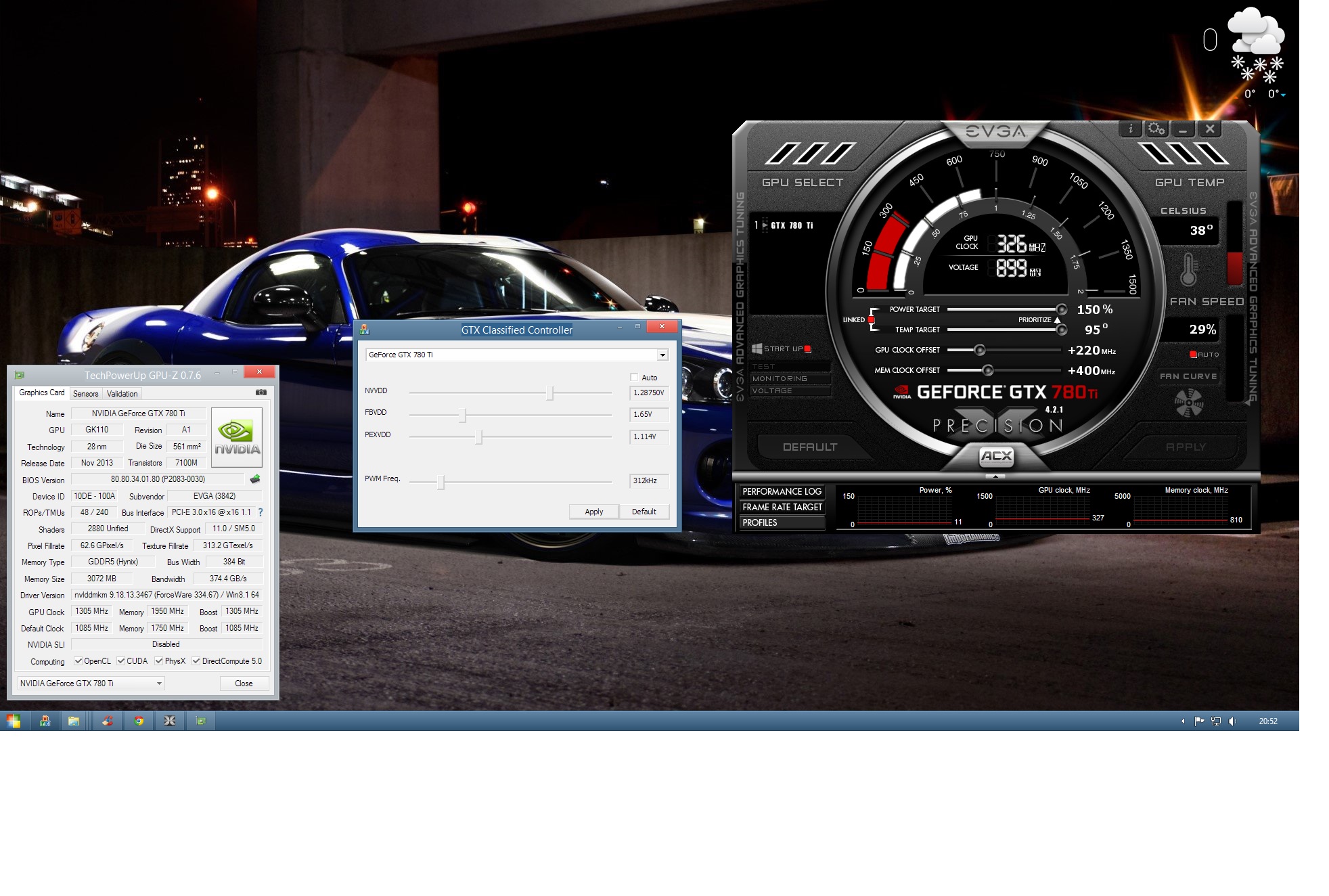
Task: Click the thermometer icon in GPU Temp
Action: click(1188, 269)
